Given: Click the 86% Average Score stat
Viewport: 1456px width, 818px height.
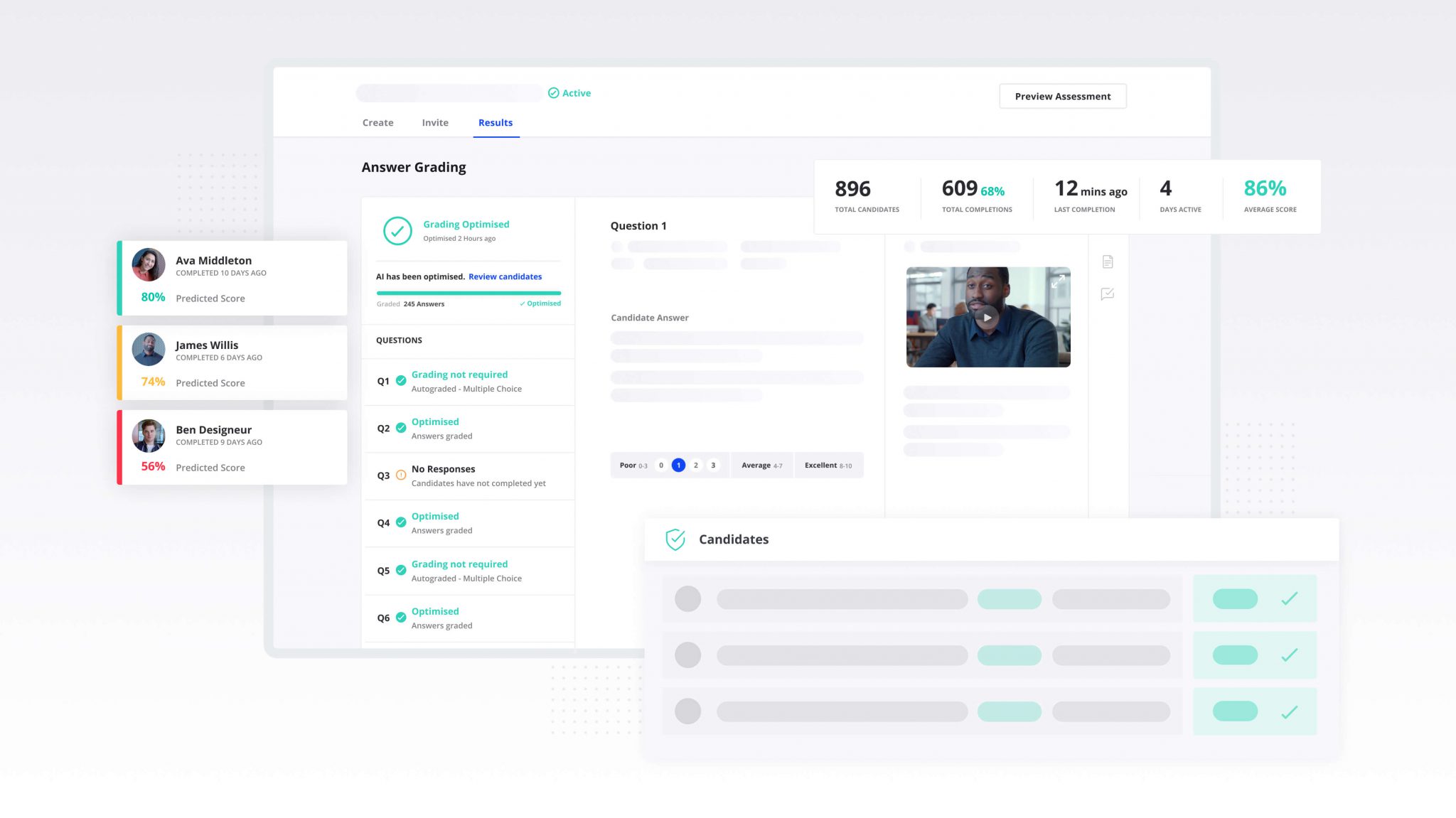Looking at the screenshot, I should click(1270, 196).
